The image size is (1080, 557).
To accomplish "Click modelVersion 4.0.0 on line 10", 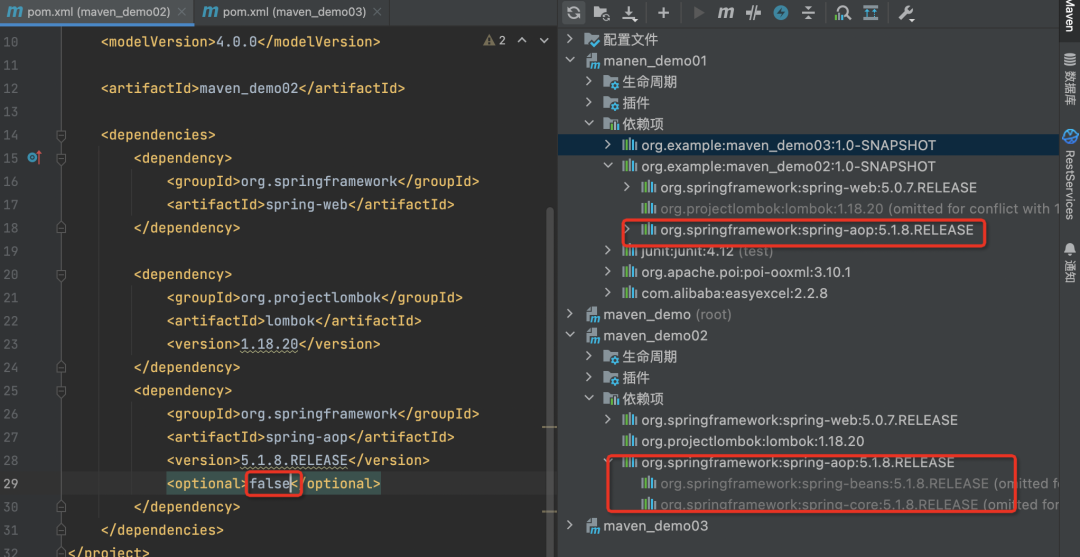I will (237, 42).
